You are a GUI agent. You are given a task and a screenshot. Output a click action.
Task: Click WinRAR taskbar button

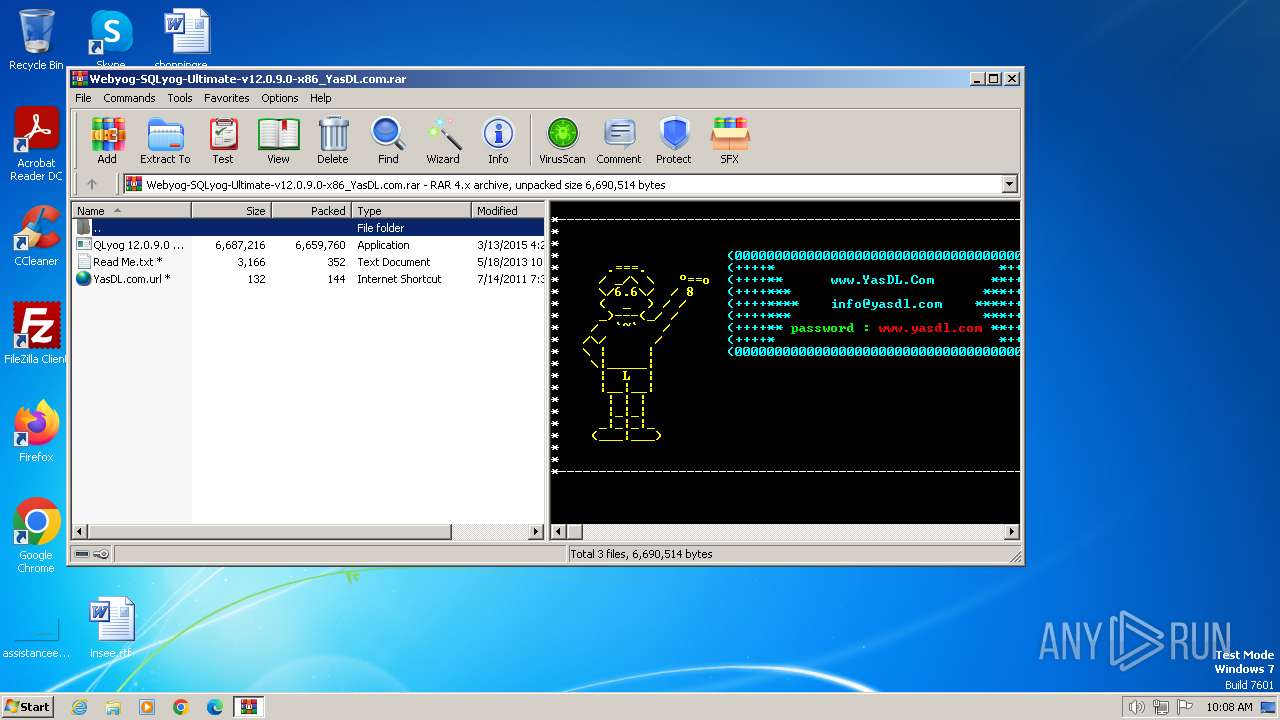[248, 707]
